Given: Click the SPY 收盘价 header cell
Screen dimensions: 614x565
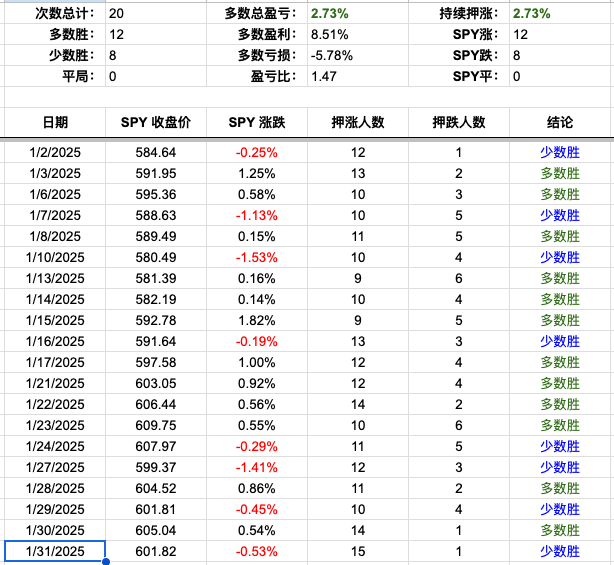Looking at the screenshot, I should point(156,122).
